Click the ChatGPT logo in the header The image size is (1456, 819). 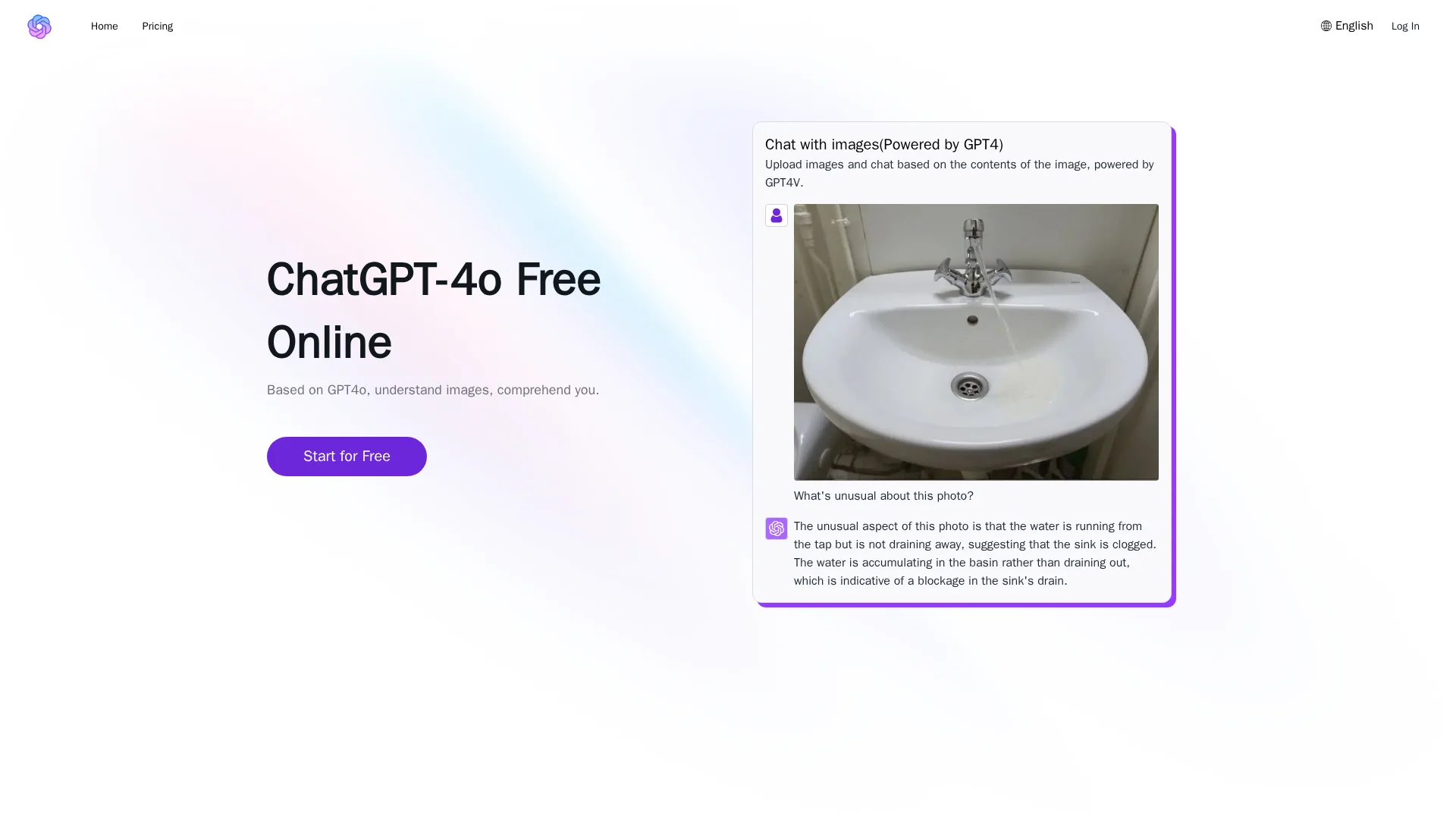click(x=39, y=27)
